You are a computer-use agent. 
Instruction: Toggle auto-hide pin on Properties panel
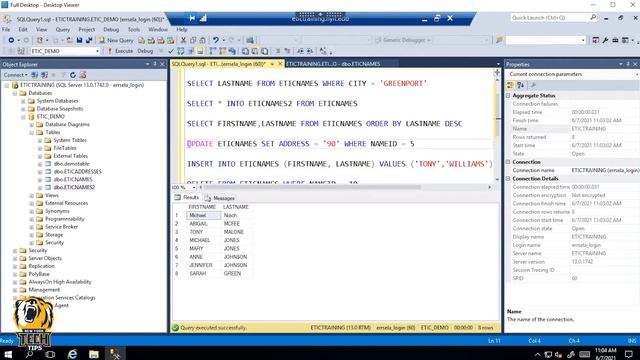pyautogui.click(x=628, y=64)
